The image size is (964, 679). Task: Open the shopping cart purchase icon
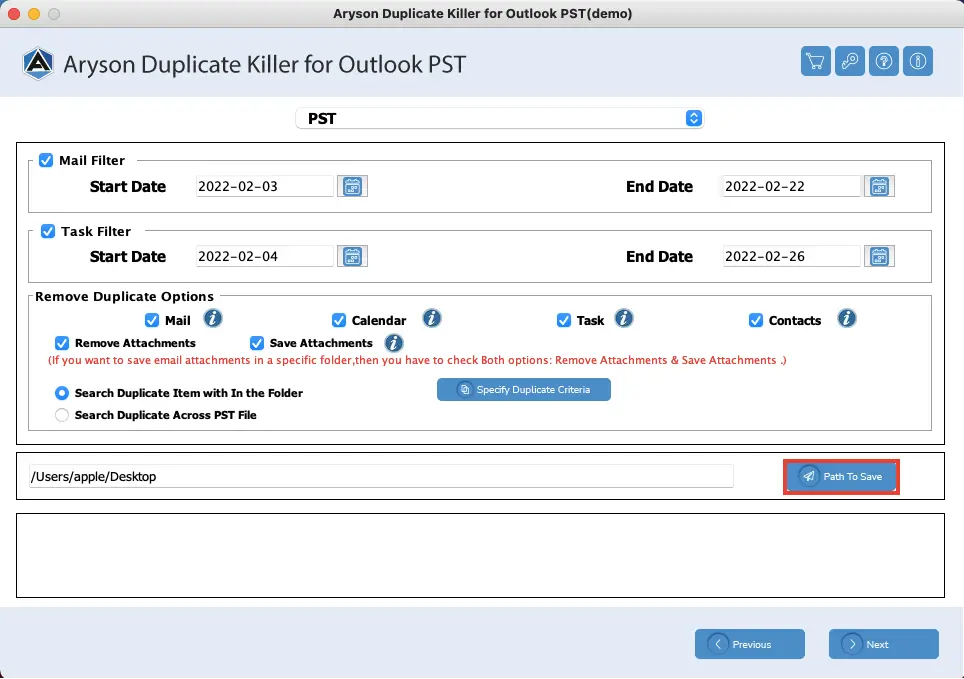tap(815, 61)
